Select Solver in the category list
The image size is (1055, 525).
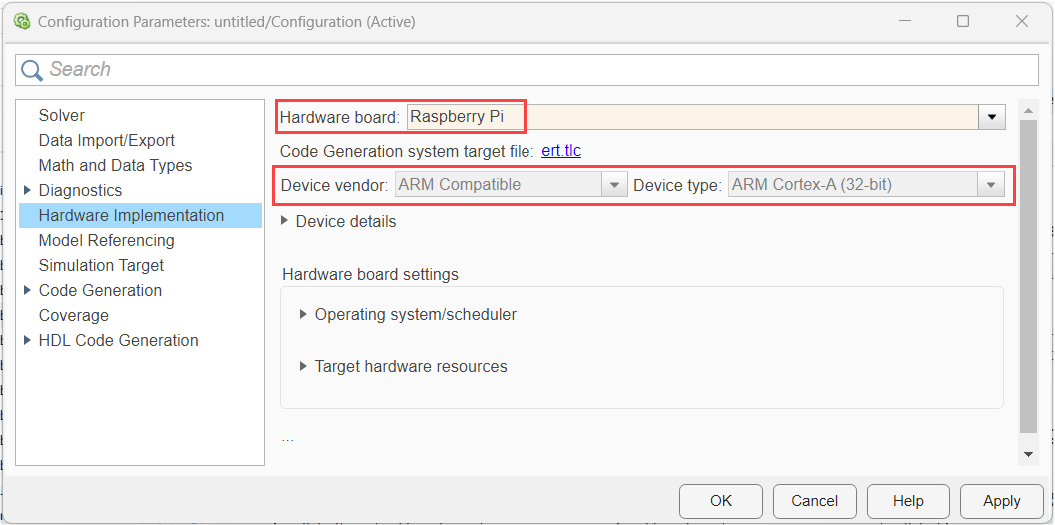click(x=62, y=116)
